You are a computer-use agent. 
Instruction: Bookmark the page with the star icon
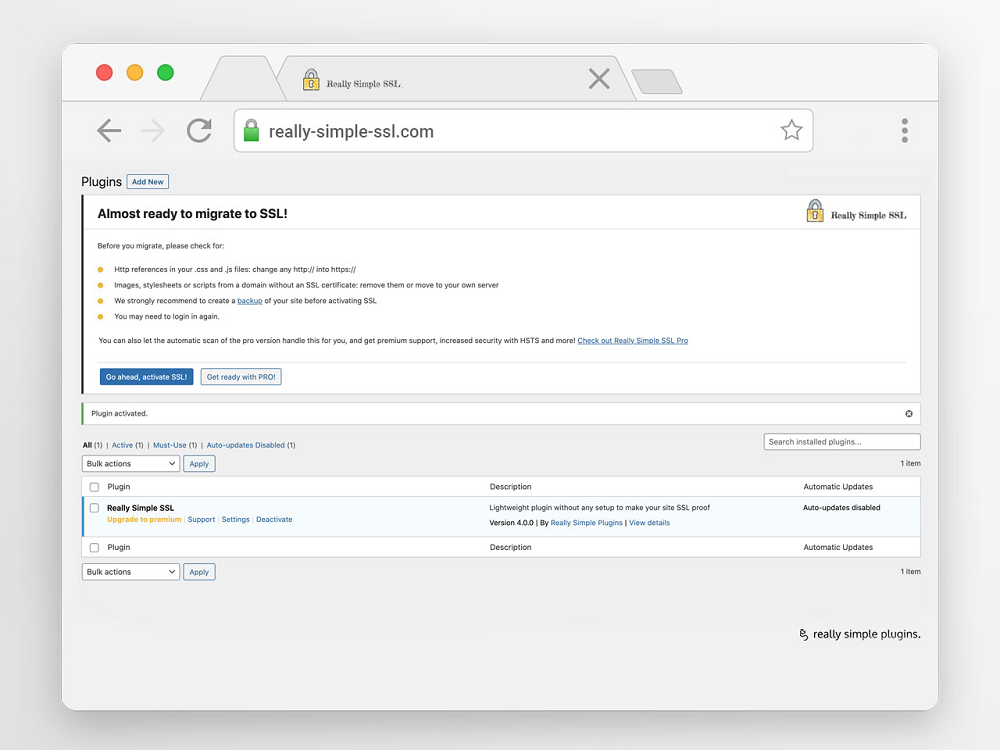[791, 130]
